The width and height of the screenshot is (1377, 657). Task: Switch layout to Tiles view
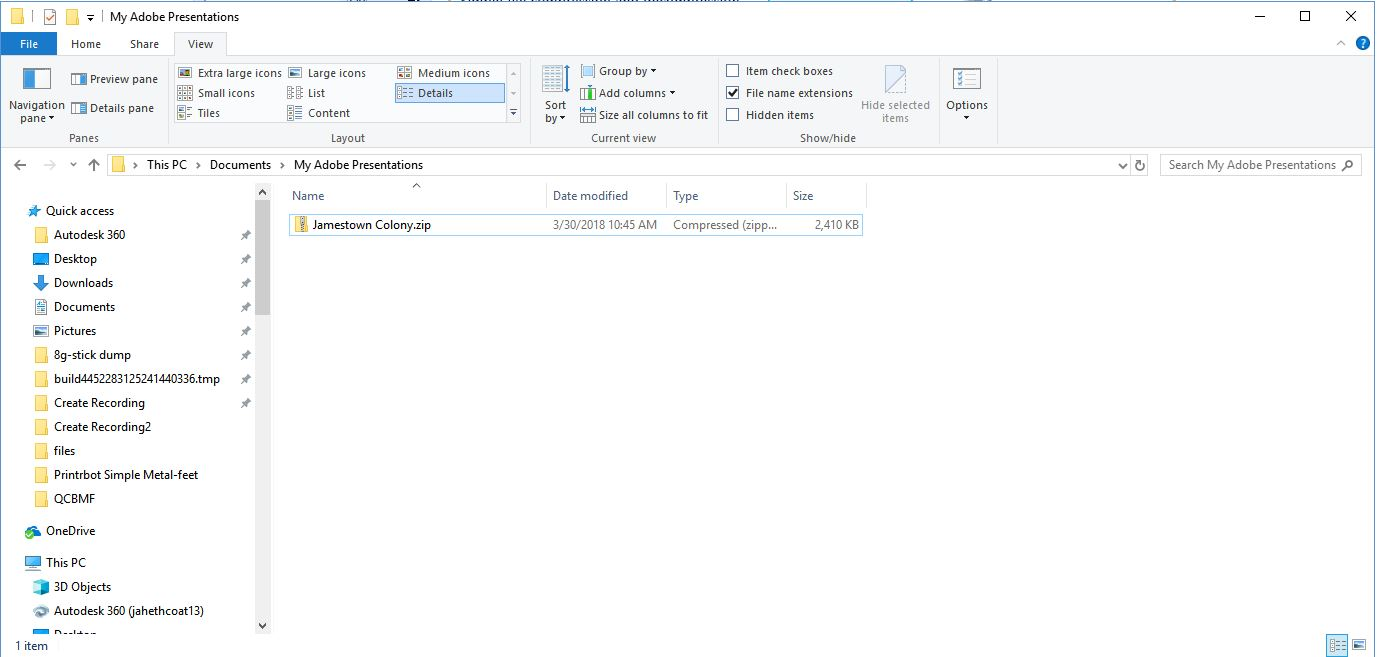tap(199, 113)
